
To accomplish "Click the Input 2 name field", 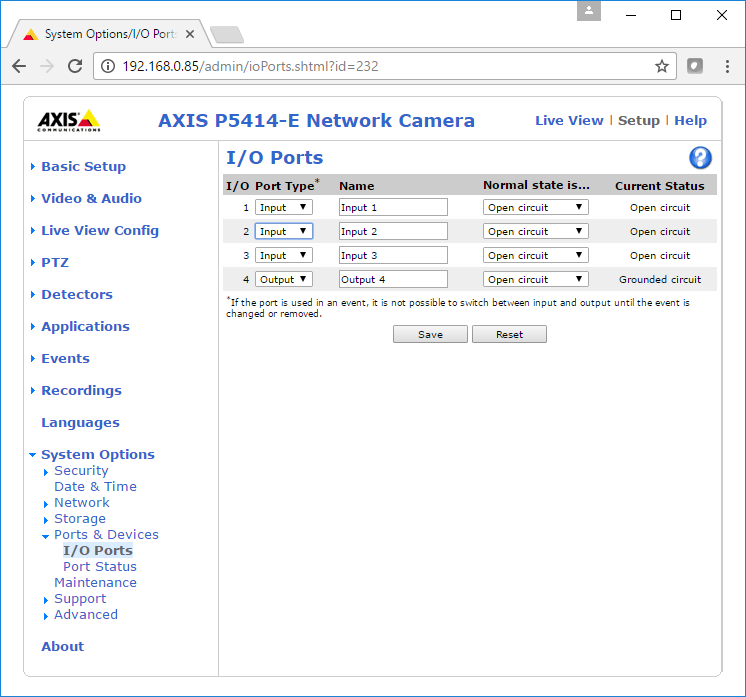I will 393,231.
